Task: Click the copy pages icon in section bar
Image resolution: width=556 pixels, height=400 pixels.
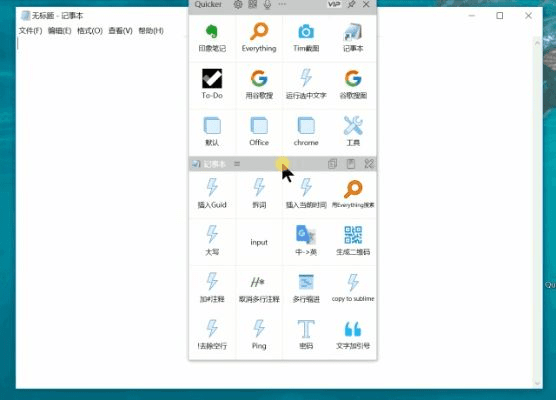Action: tap(332, 164)
